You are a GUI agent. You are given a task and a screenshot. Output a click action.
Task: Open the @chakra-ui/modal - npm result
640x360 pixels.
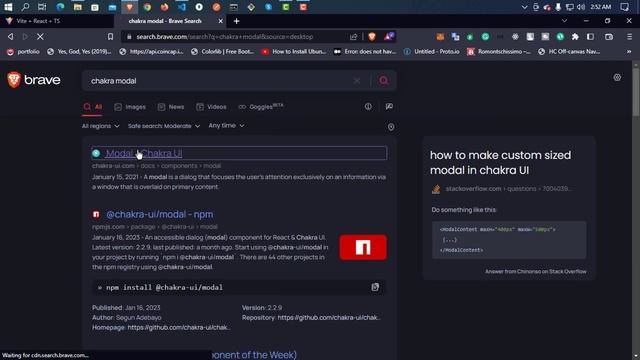[x=160, y=214]
